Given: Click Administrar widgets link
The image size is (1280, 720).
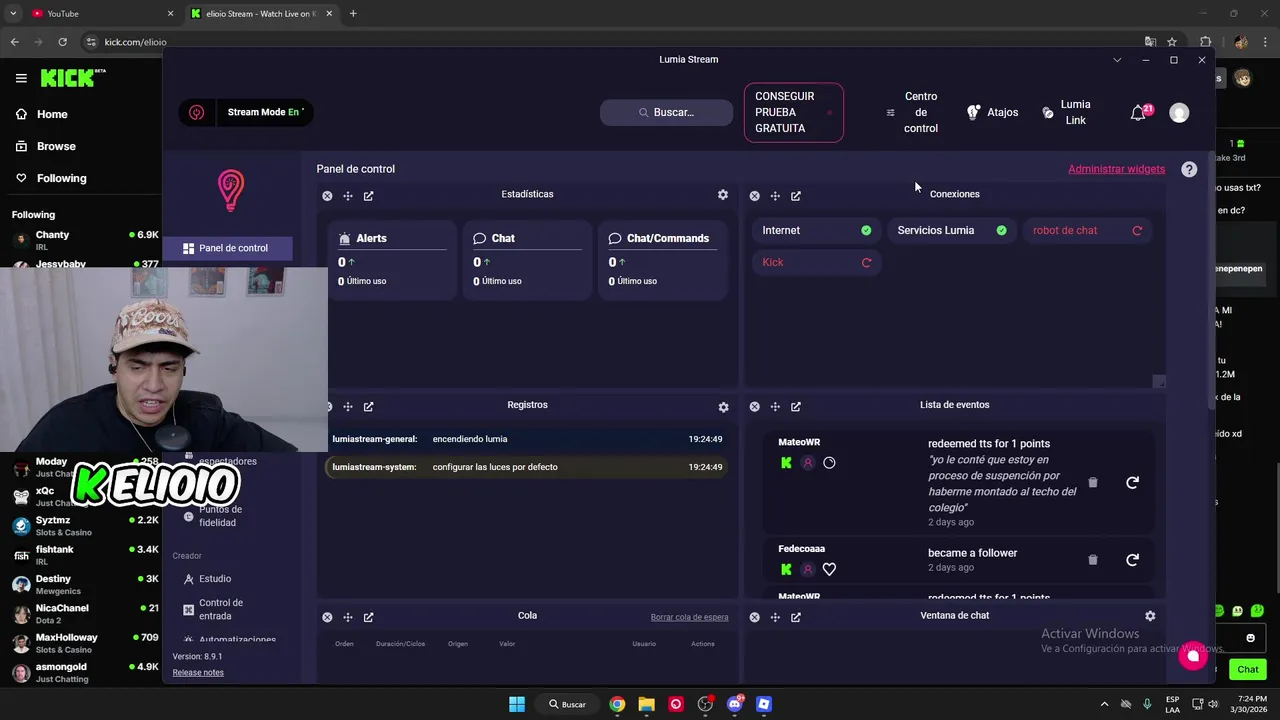Looking at the screenshot, I should (x=1116, y=169).
